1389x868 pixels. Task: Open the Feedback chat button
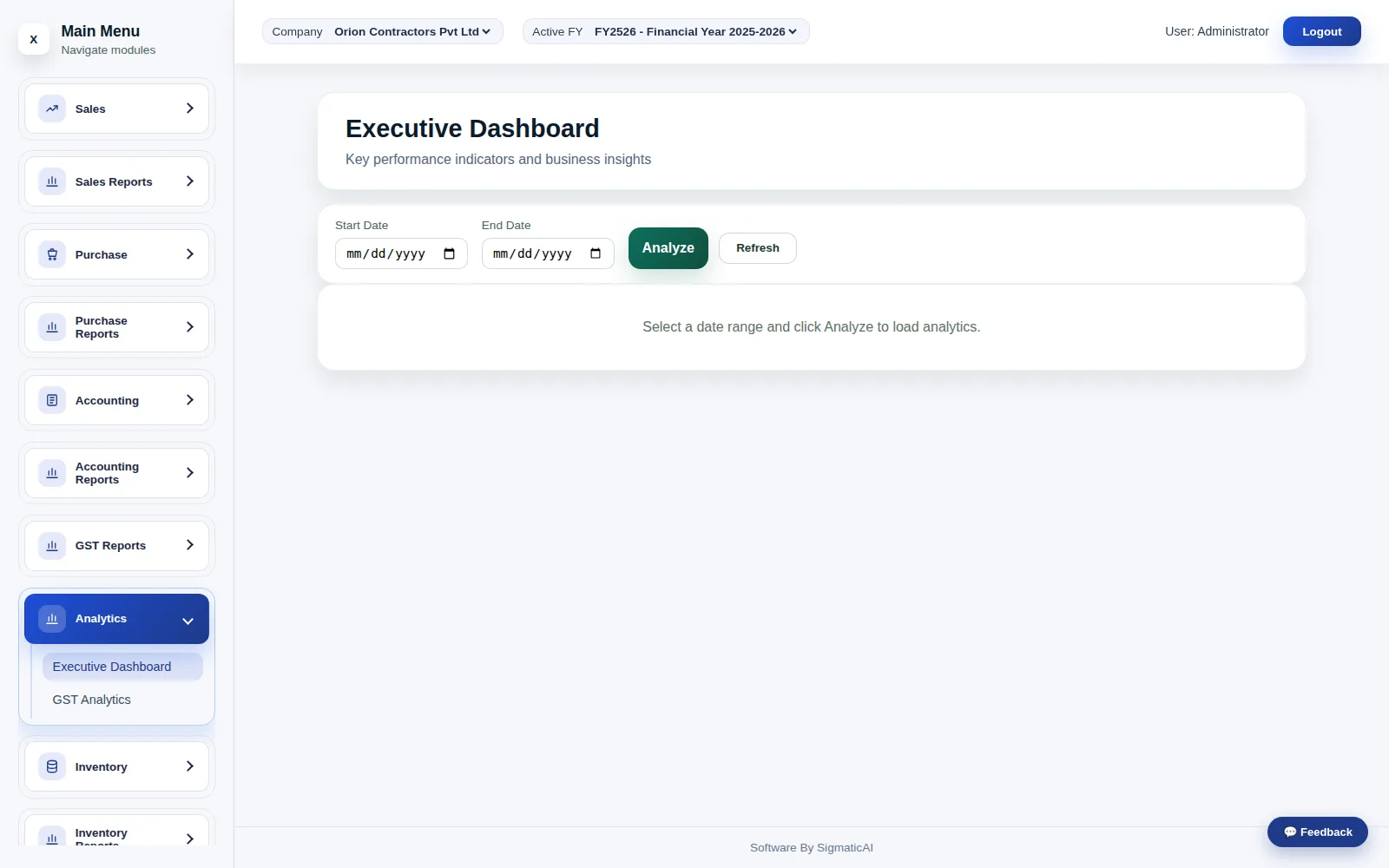coord(1318,832)
